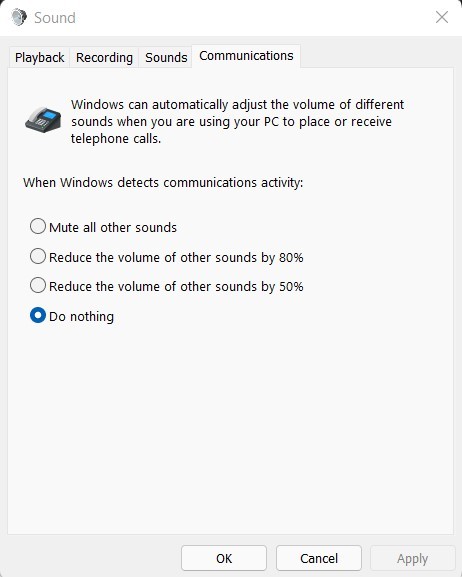The width and height of the screenshot is (462, 577).
Task: Confirm settings with the OK button
Action: click(x=224, y=558)
